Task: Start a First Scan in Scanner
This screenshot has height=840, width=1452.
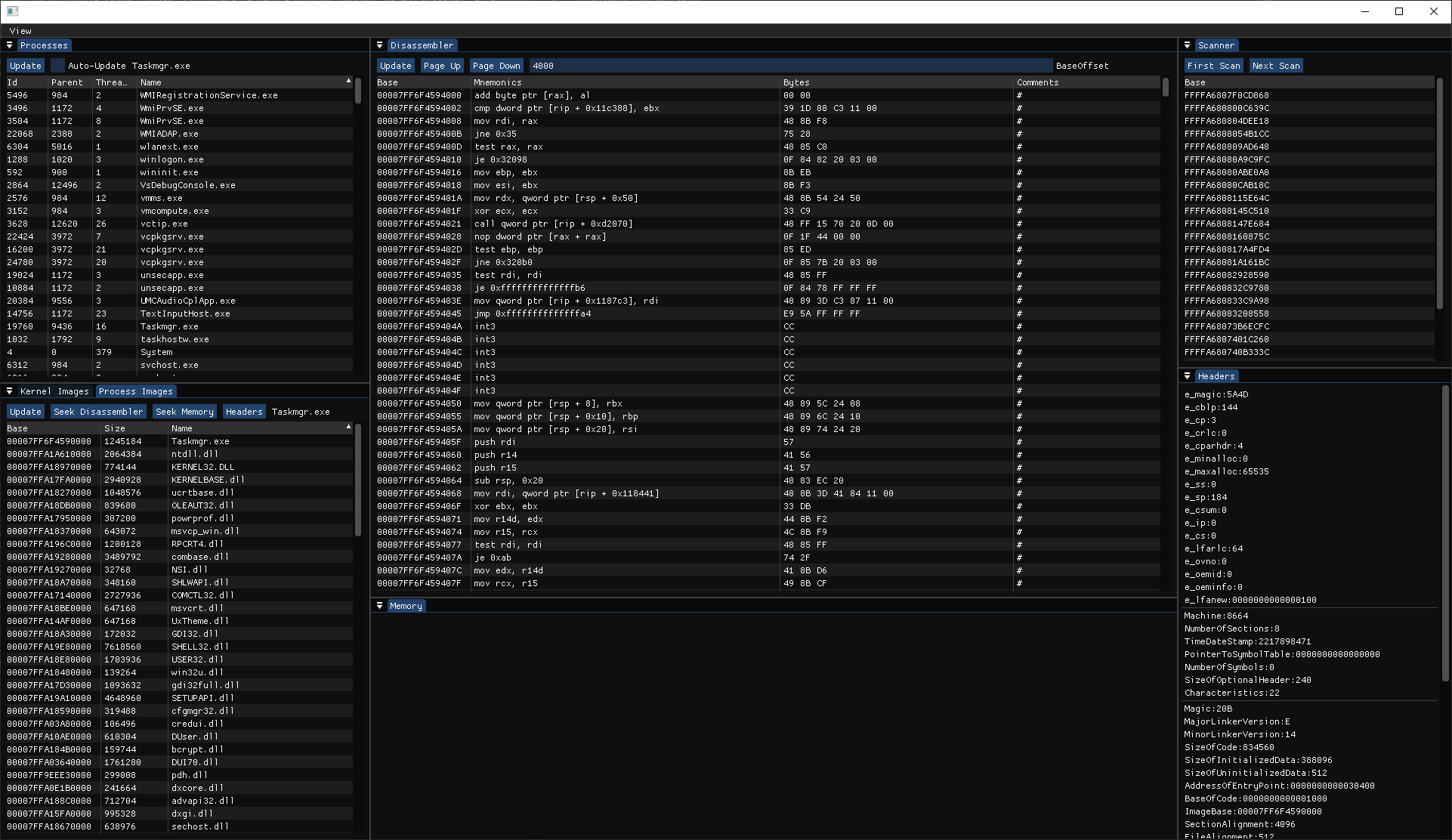Action: click(x=1213, y=66)
